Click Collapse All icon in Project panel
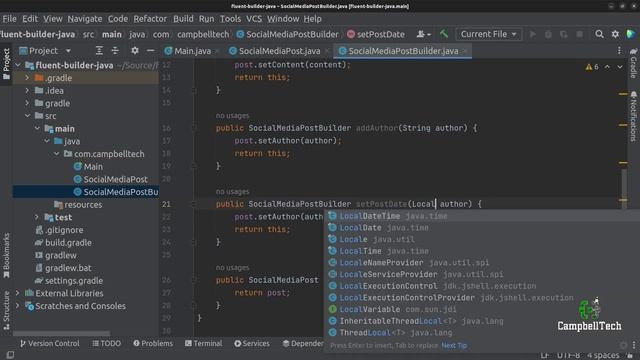This screenshot has width=640, height=360. coord(115,51)
